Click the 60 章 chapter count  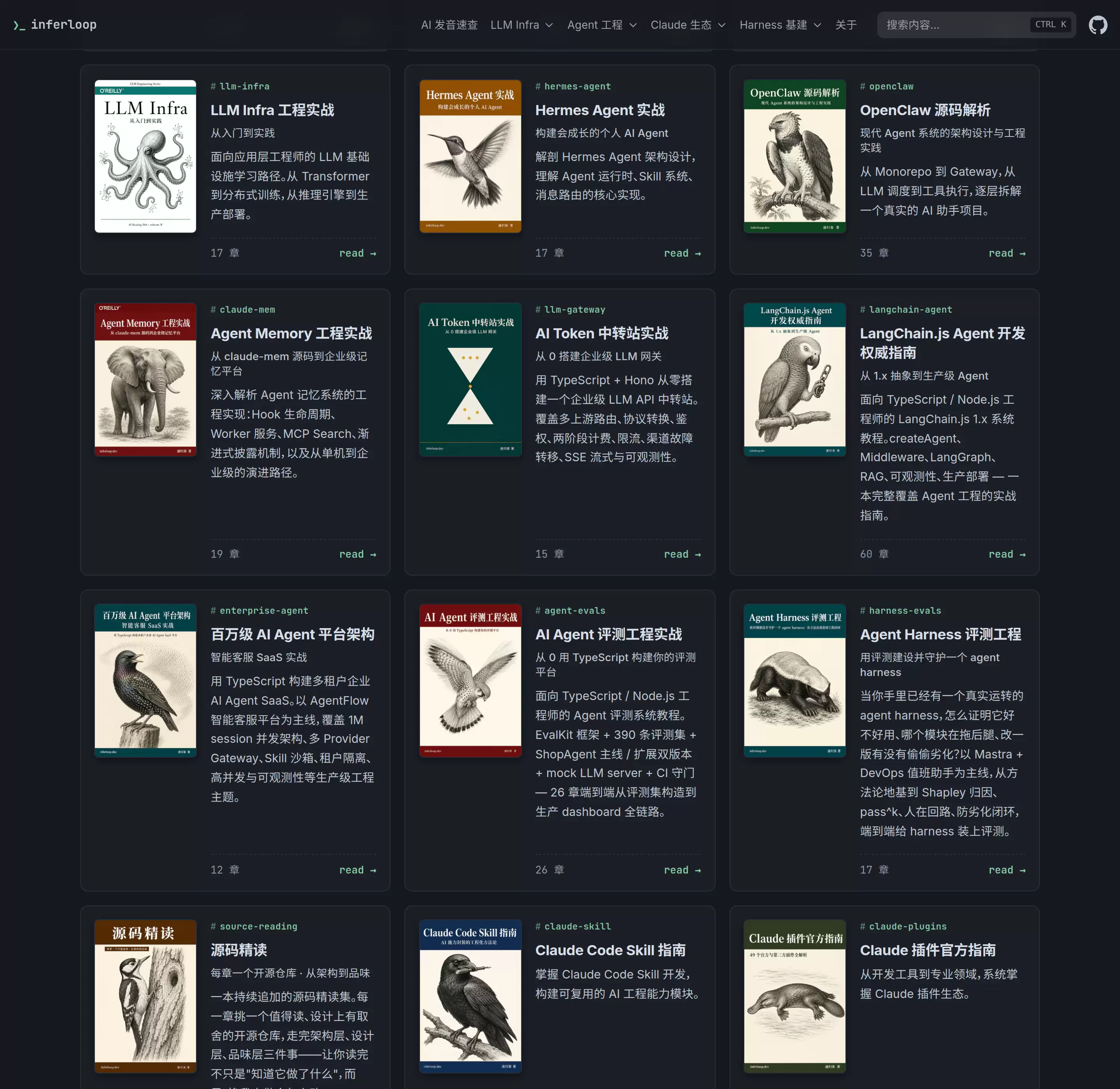tap(874, 554)
